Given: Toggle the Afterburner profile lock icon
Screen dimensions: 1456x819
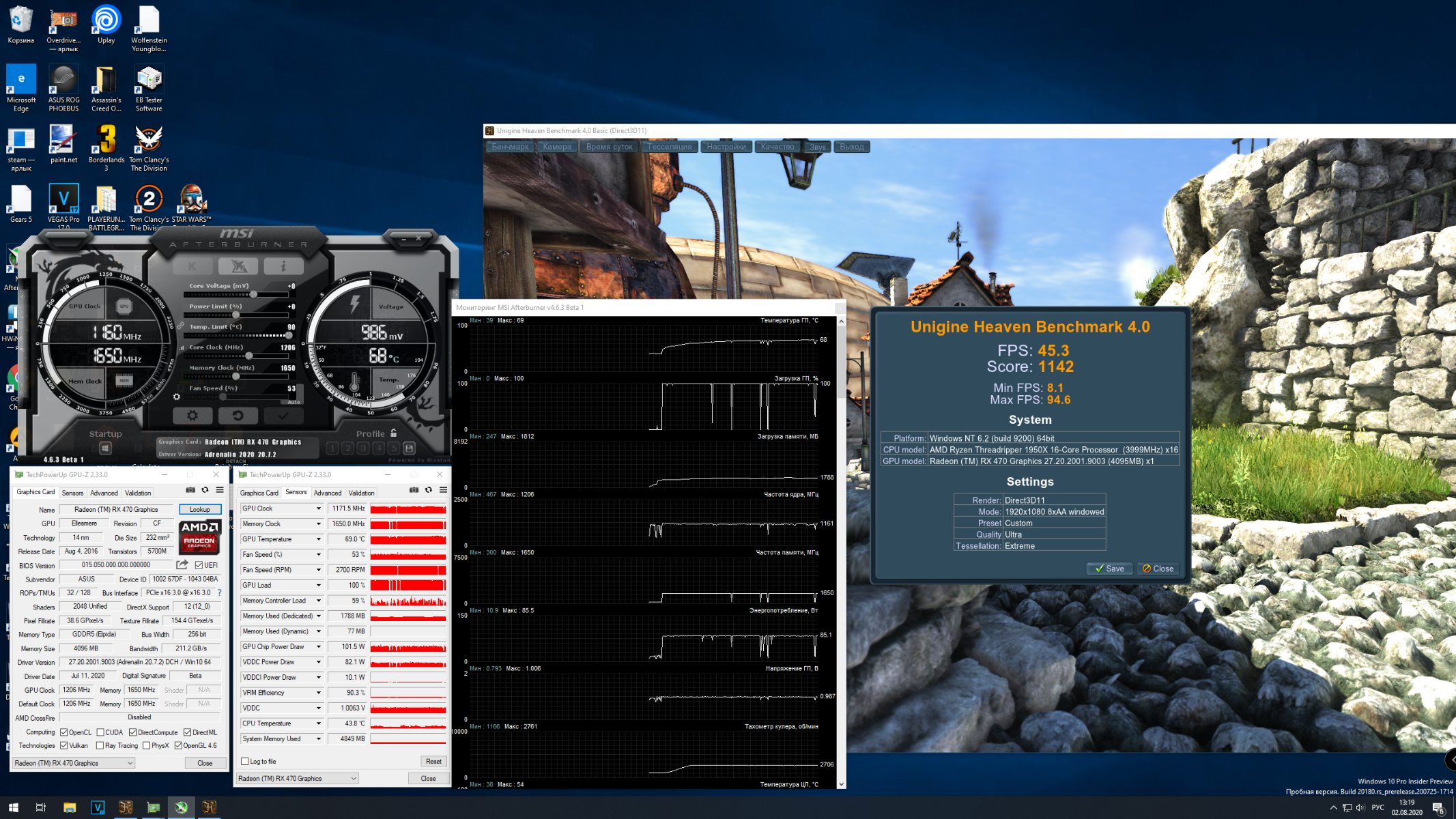Looking at the screenshot, I should click(x=394, y=433).
